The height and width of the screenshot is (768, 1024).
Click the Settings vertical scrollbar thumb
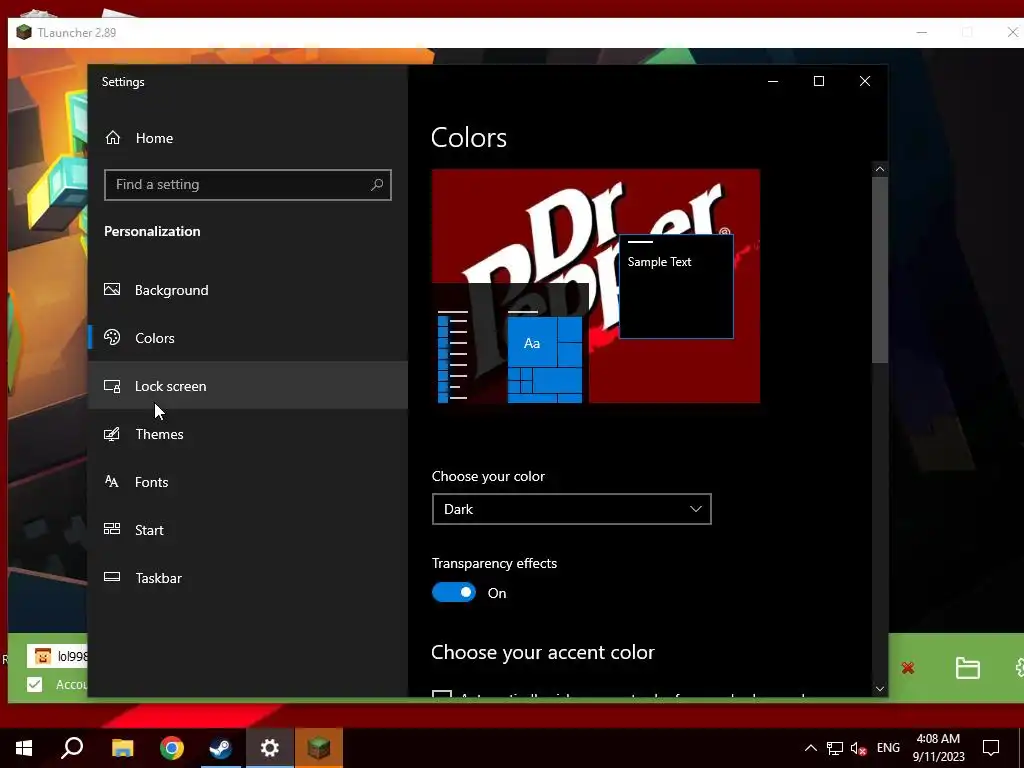(x=880, y=270)
